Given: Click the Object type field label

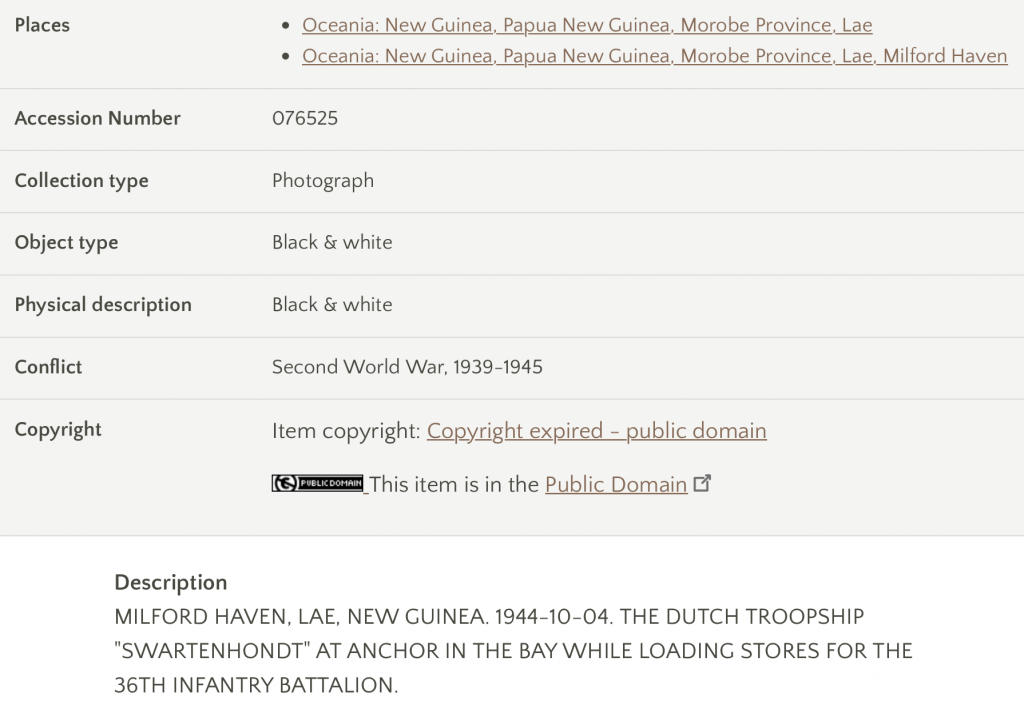Looking at the screenshot, I should point(67,243).
